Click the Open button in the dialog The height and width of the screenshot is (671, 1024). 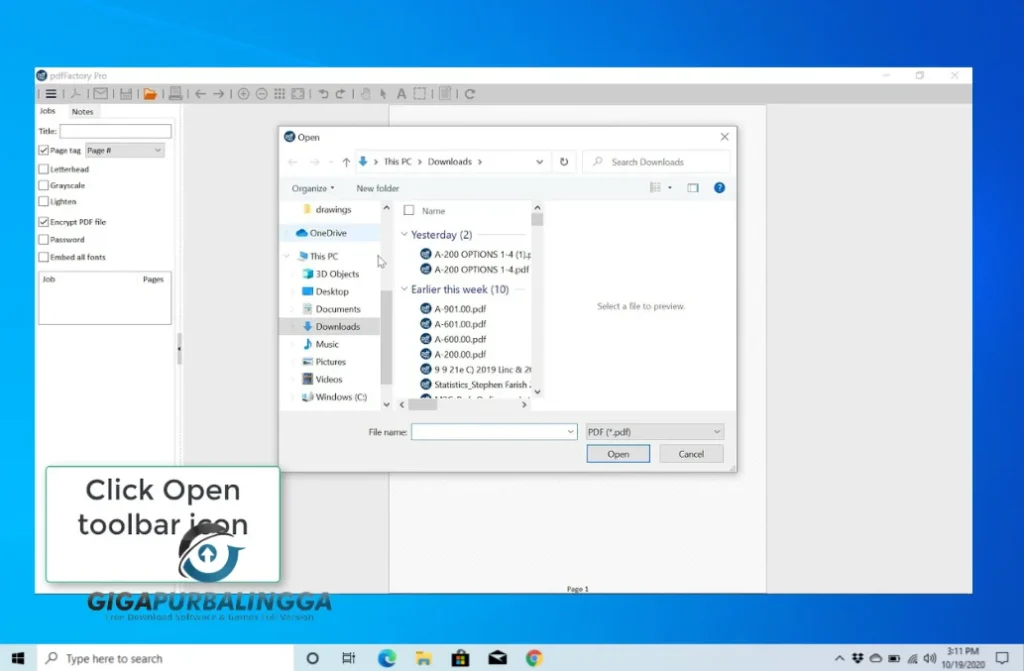click(617, 453)
